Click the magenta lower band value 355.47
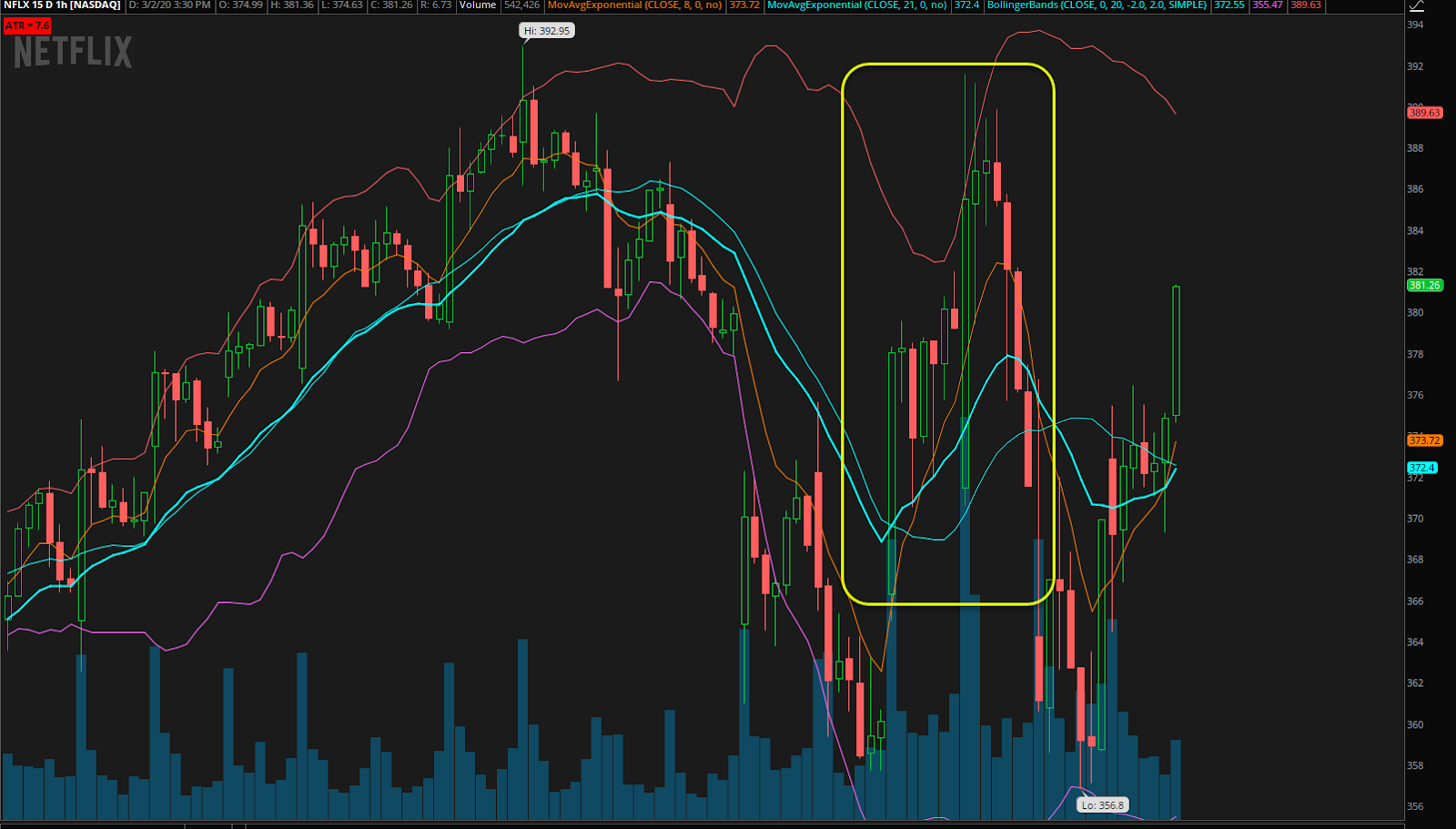This screenshot has height=829, width=1456. 1267,5
